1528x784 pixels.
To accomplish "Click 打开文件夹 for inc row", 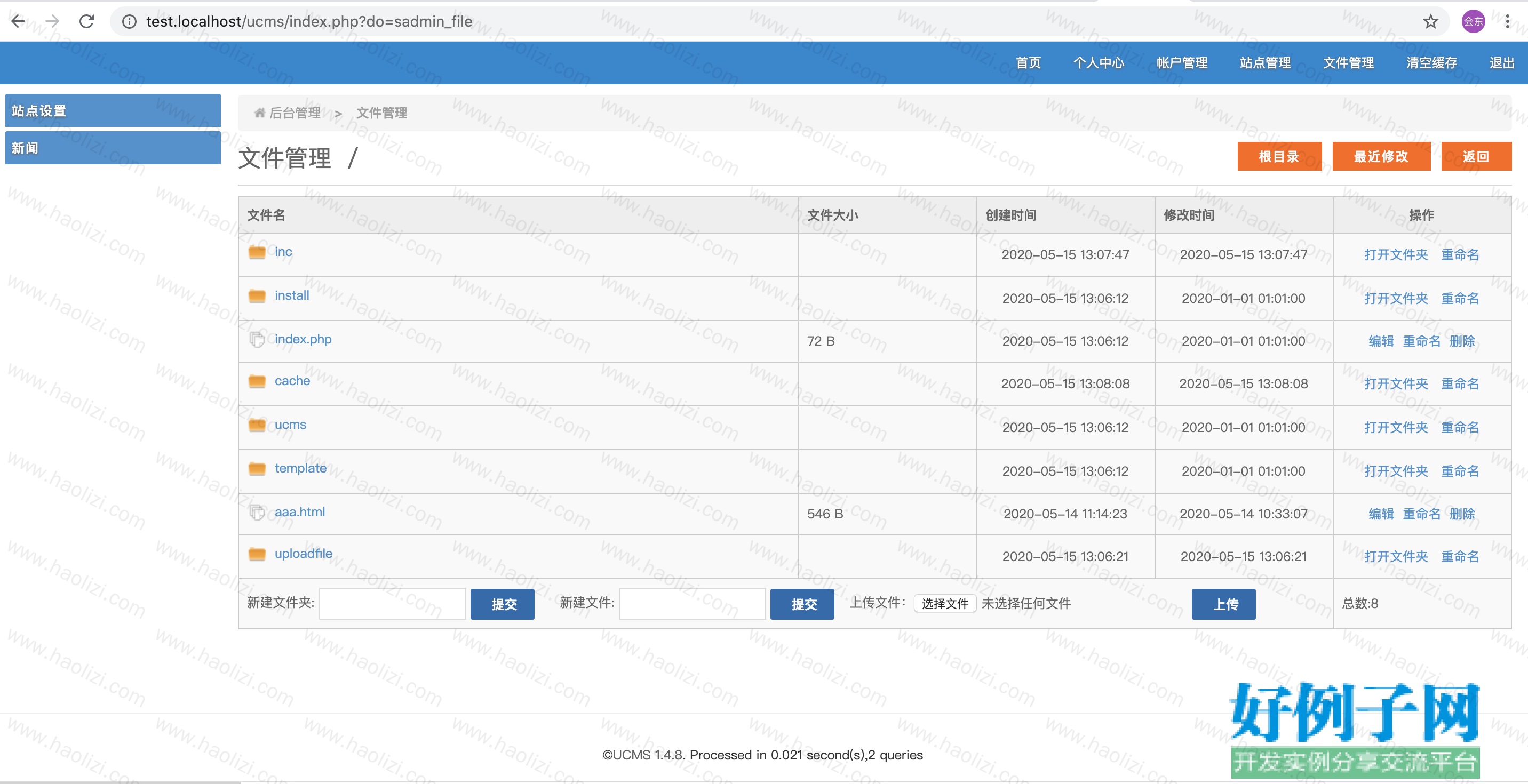I will pos(1396,254).
